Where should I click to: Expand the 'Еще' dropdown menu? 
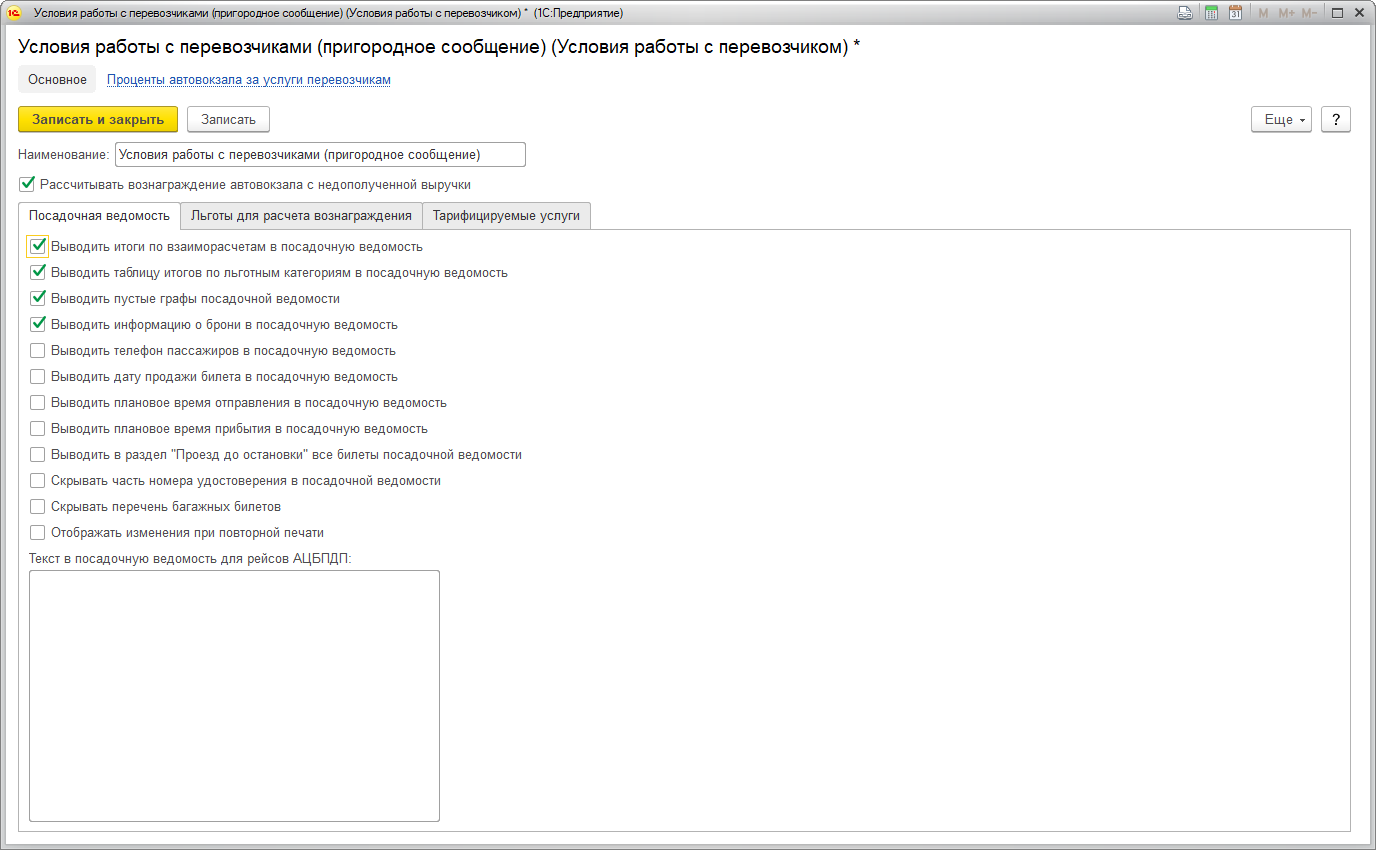[1281, 119]
